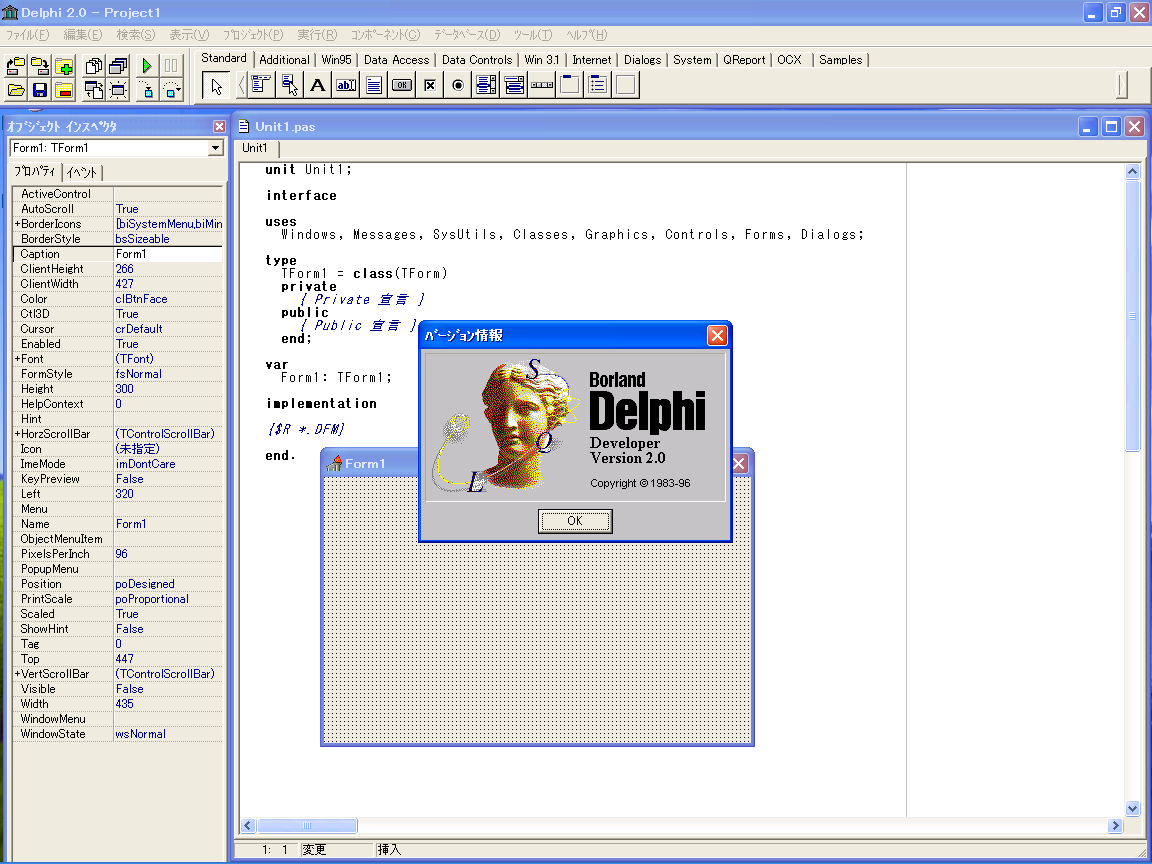Image resolution: width=1152 pixels, height=864 pixels.
Task: Select the PopupMenu component
Action: coord(289,85)
